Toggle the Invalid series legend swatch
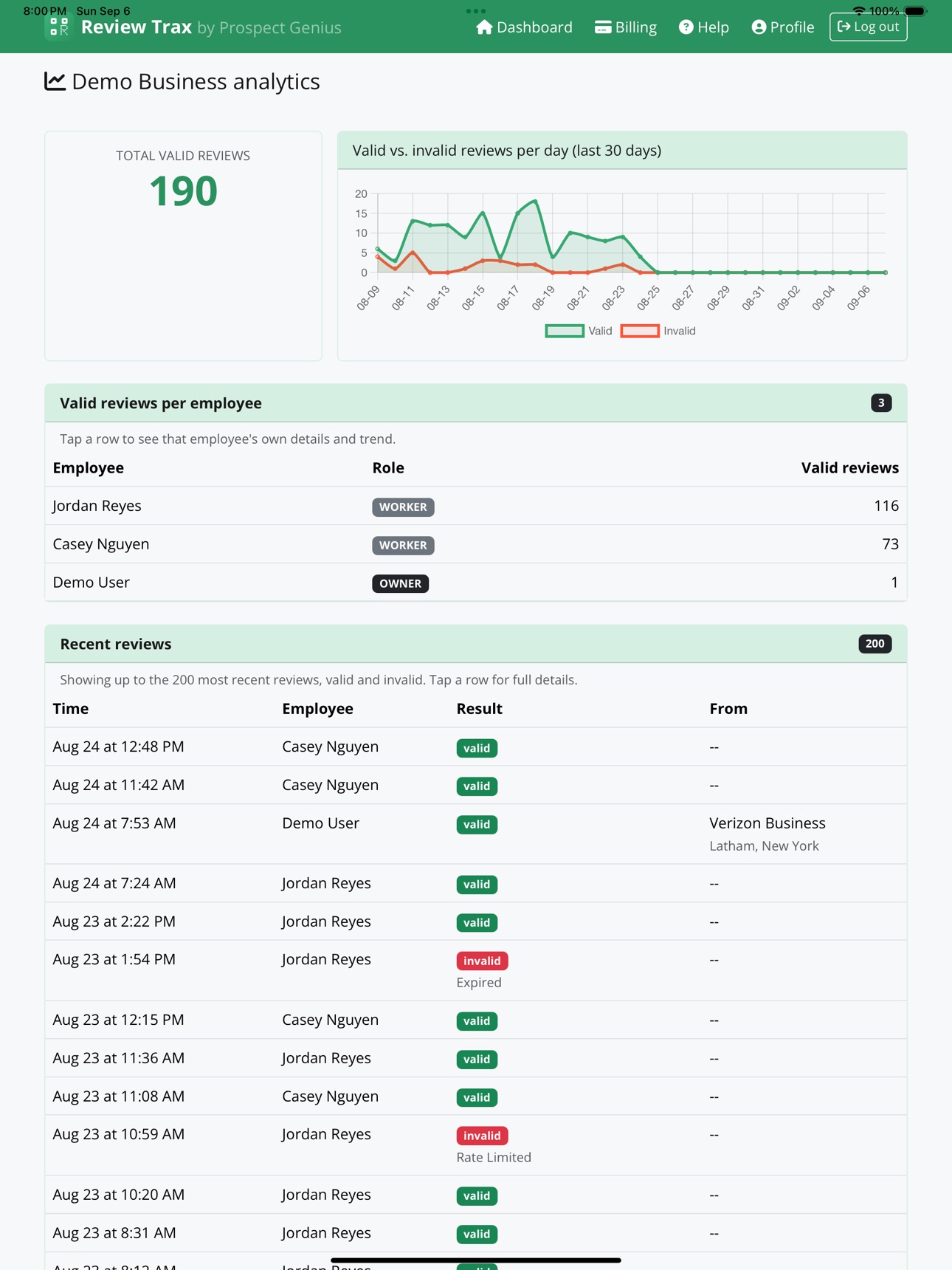 pyautogui.click(x=640, y=331)
